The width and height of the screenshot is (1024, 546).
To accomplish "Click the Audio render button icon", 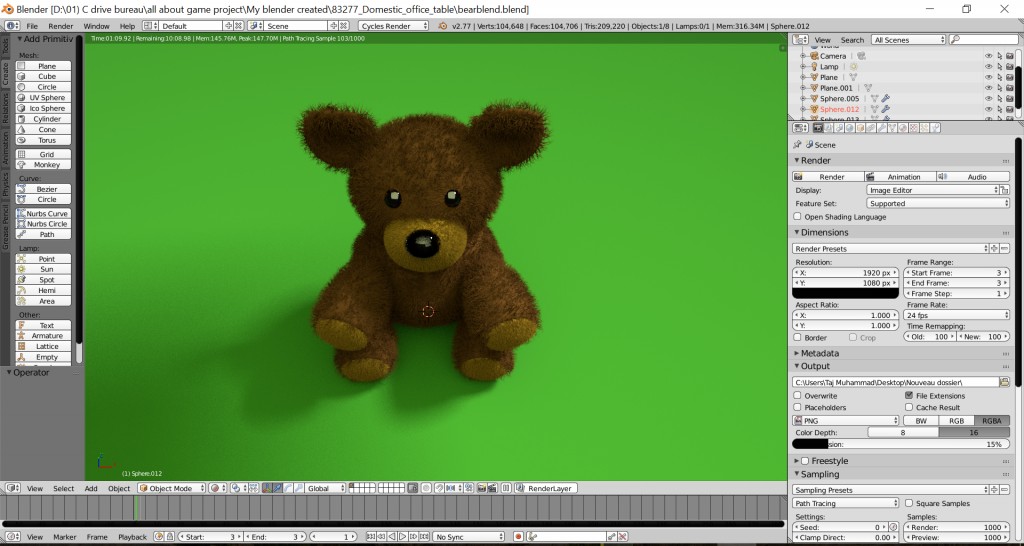I will (x=942, y=176).
